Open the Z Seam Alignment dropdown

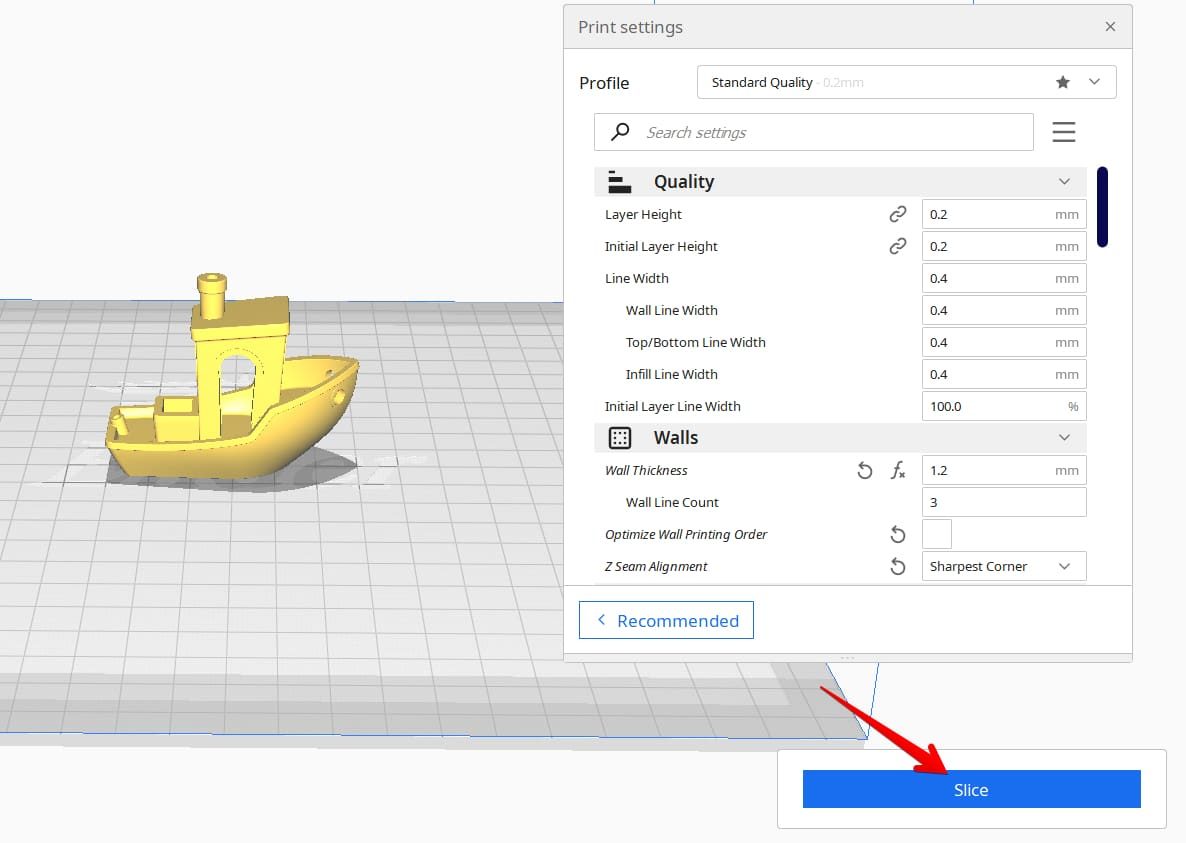(1004, 566)
